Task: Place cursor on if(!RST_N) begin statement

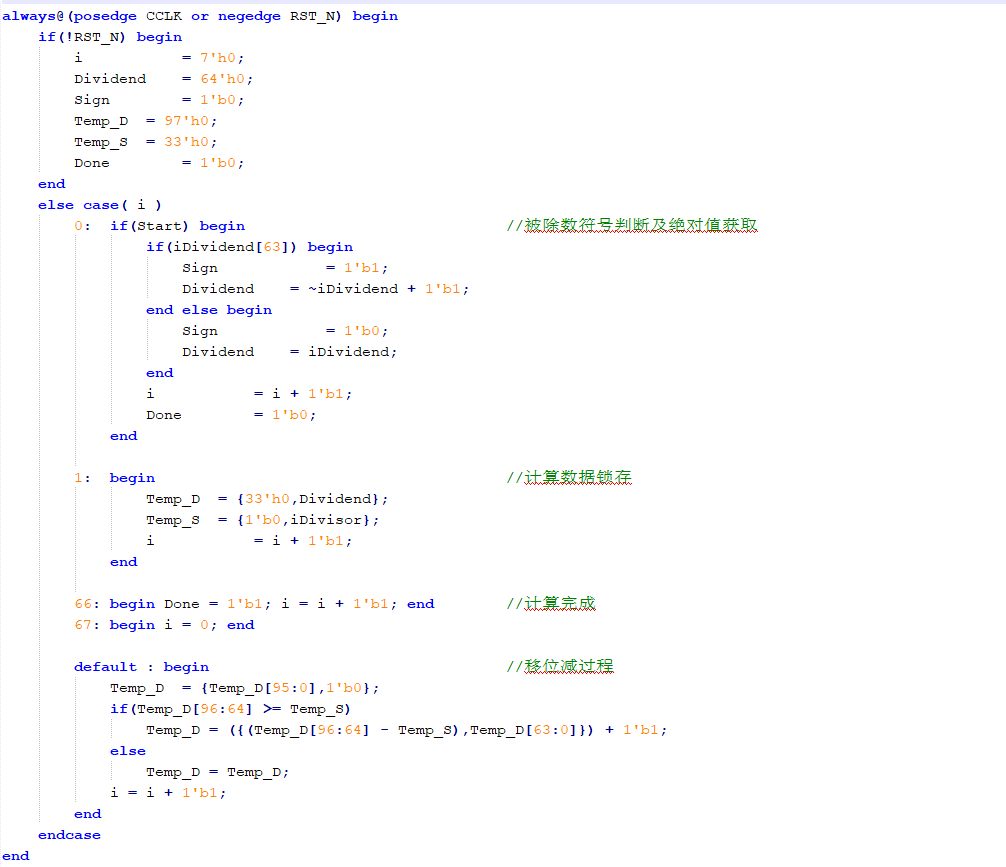Action: [x=110, y=37]
